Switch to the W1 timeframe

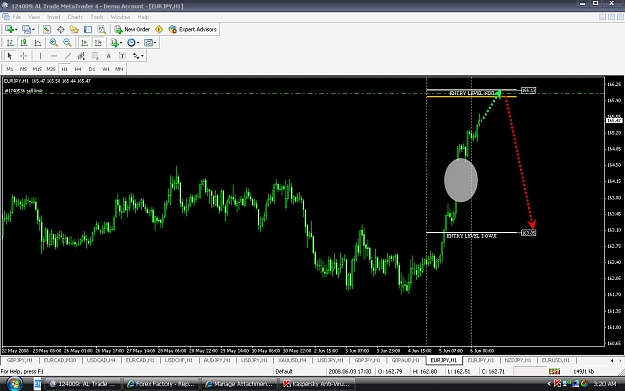pos(106,69)
